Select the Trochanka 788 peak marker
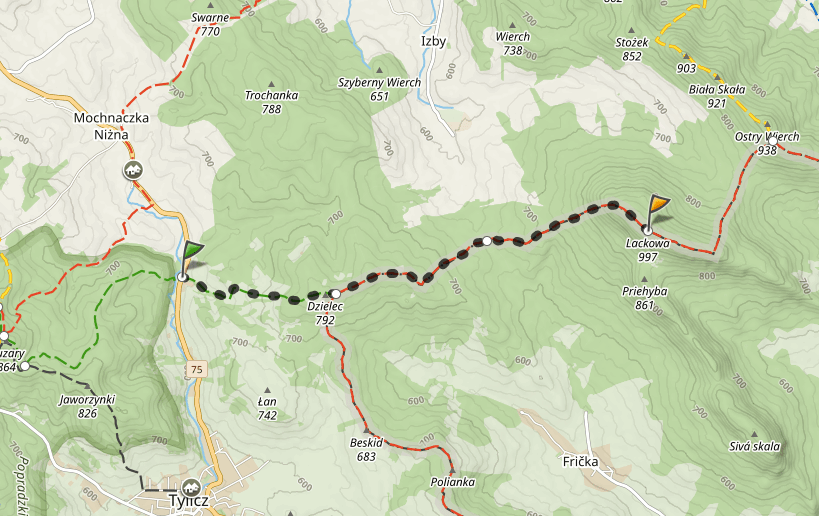 point(271,84)
